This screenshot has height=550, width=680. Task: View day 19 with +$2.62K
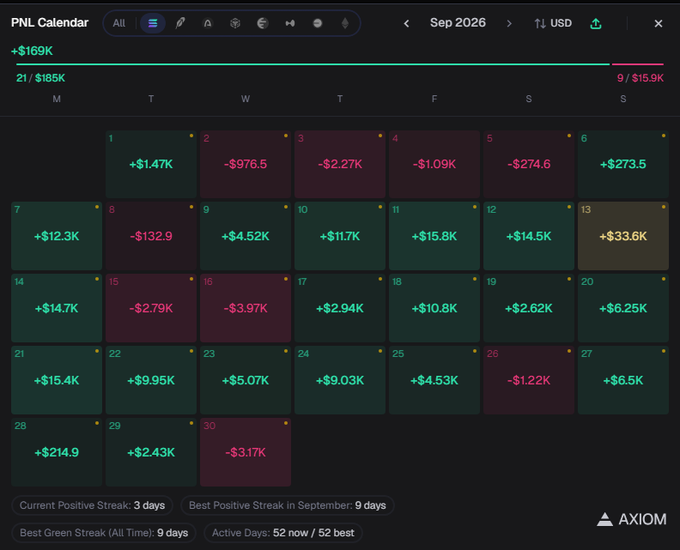(x=529, y=308)
